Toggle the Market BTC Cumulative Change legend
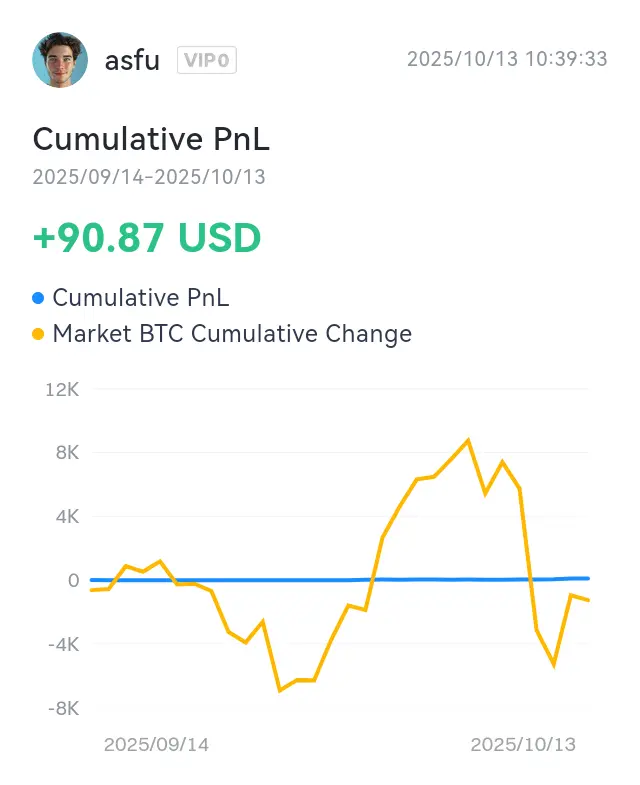This screenshot has width=640, height=785. coord(232,334)
